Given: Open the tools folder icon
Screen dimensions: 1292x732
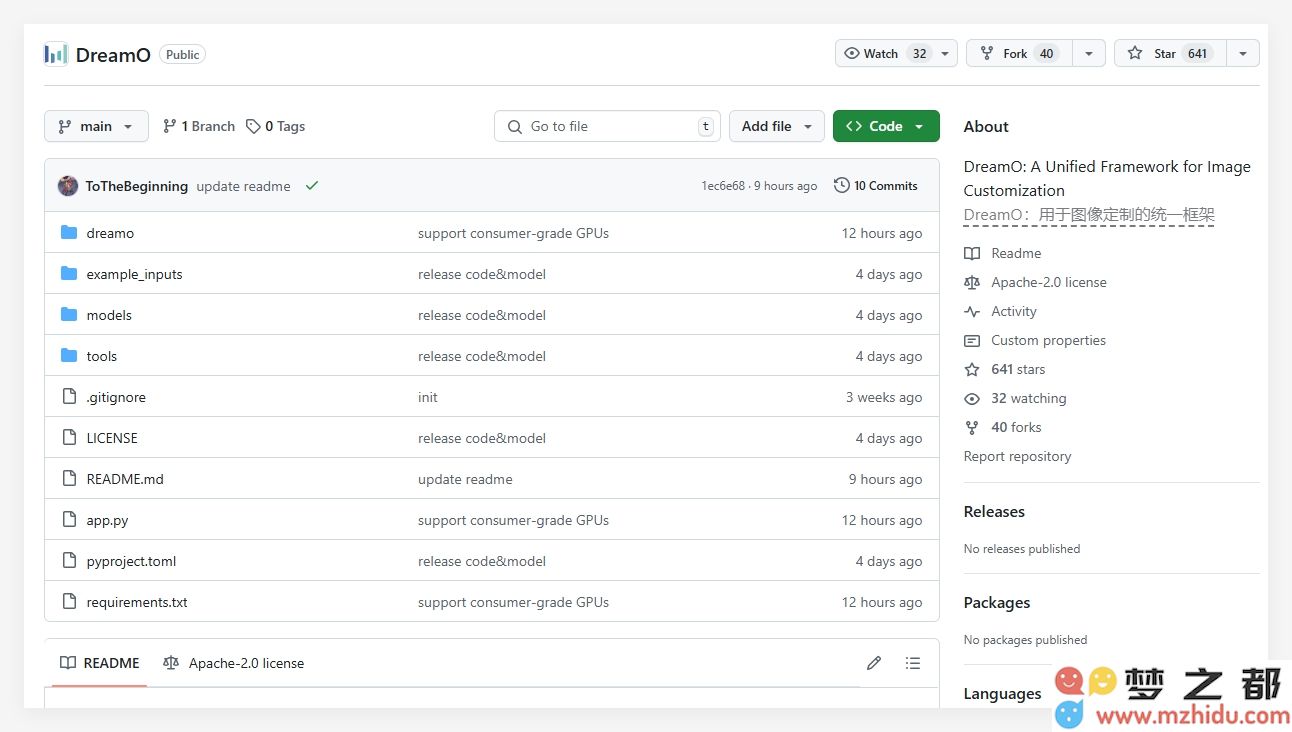Looking at the screenshot, I should pyautogui.click(x=69, y=356).
